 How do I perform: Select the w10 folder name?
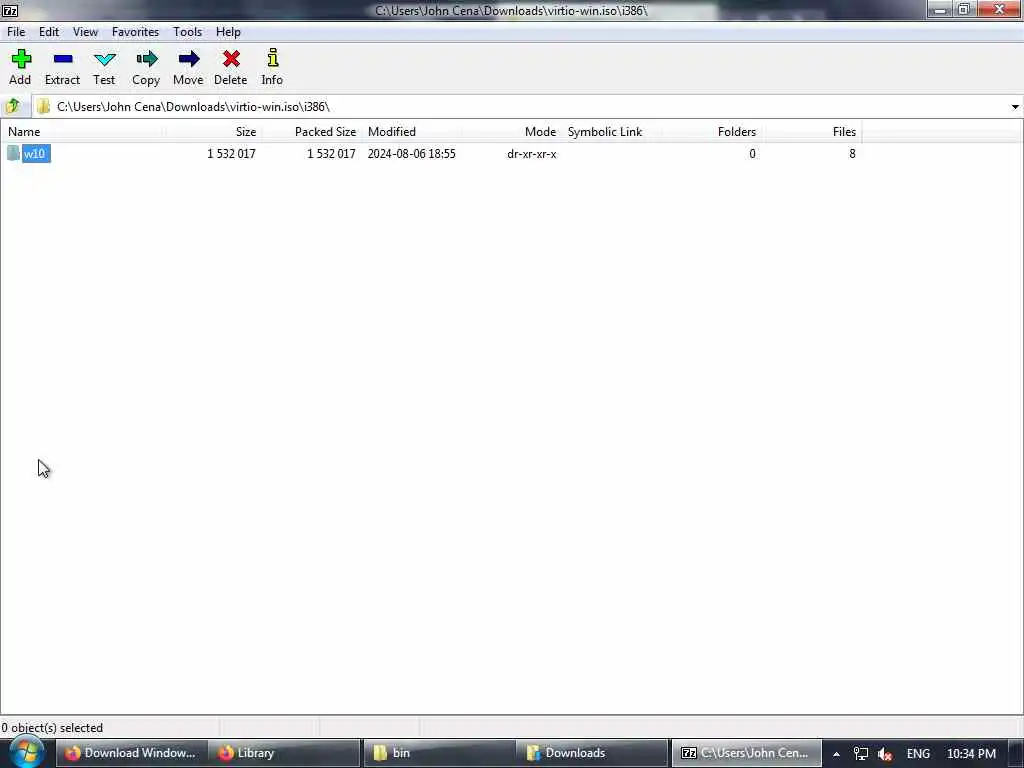36,153
